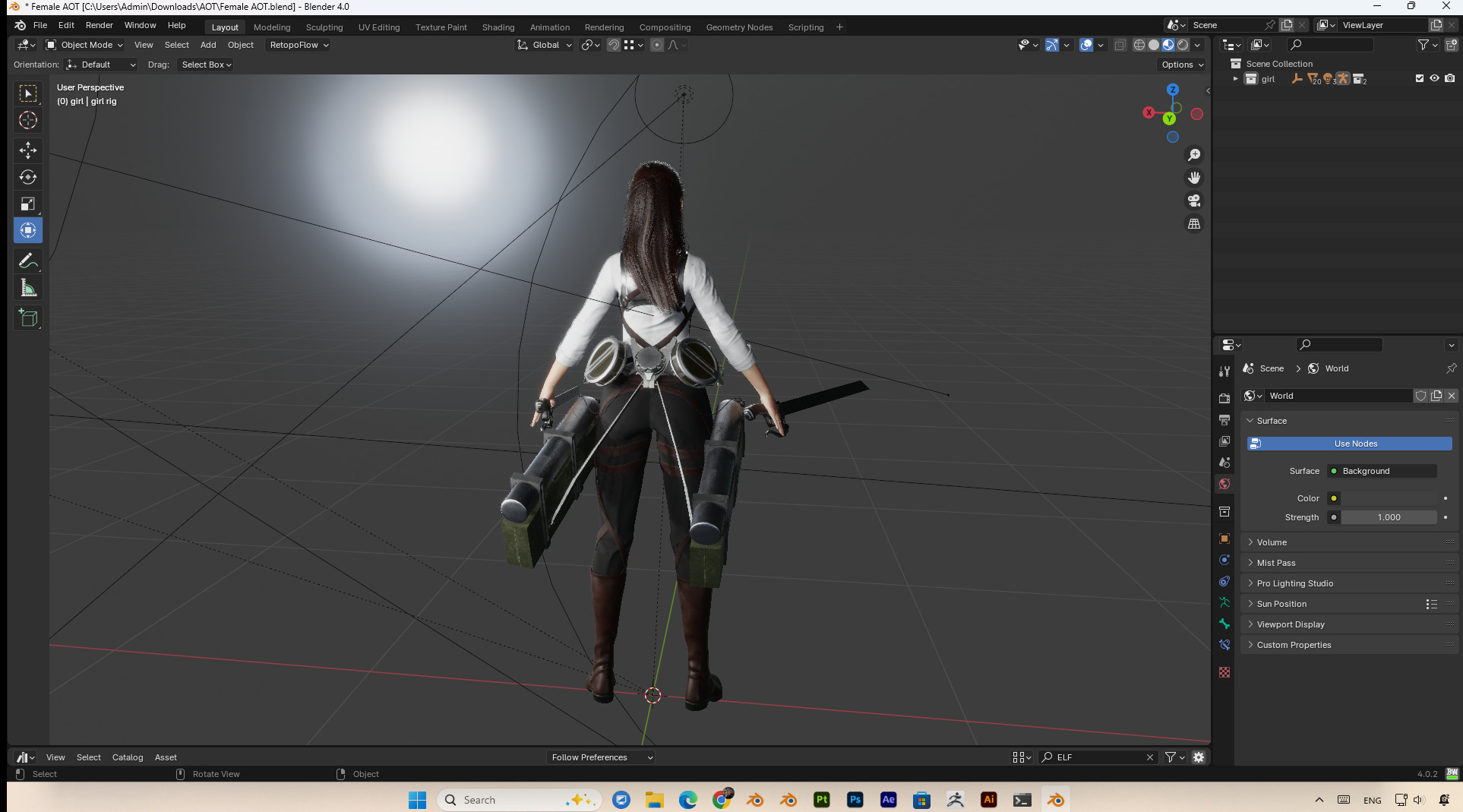Click the green Y axis on gizmo
The width and height of the screenshot is (1463, 812).
point(1169,118)
